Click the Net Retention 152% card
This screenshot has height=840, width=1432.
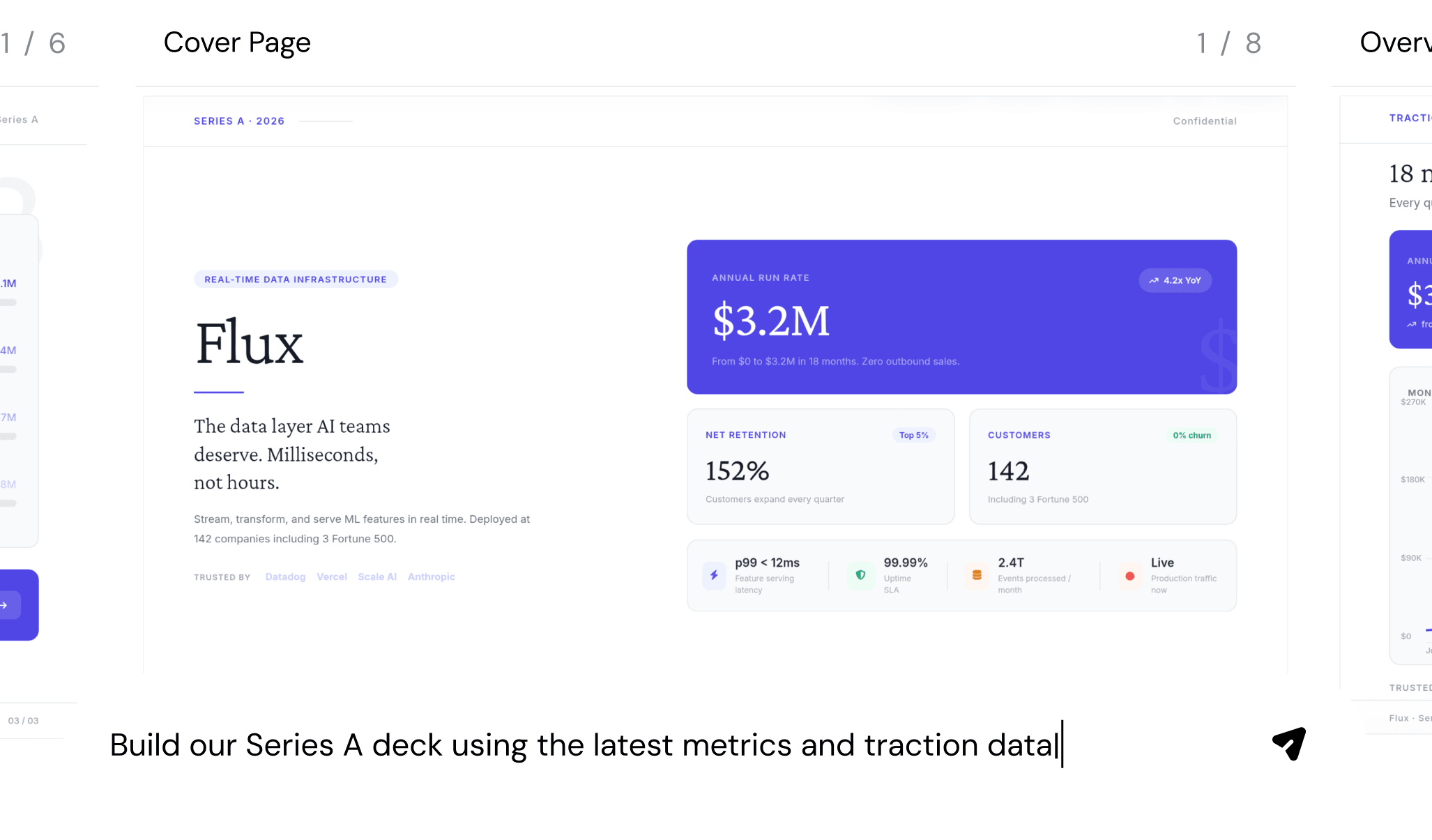[x=820, y=466]
